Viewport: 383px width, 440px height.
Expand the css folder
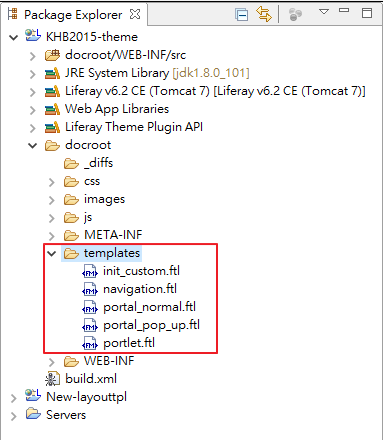click(x=51, y=182)
